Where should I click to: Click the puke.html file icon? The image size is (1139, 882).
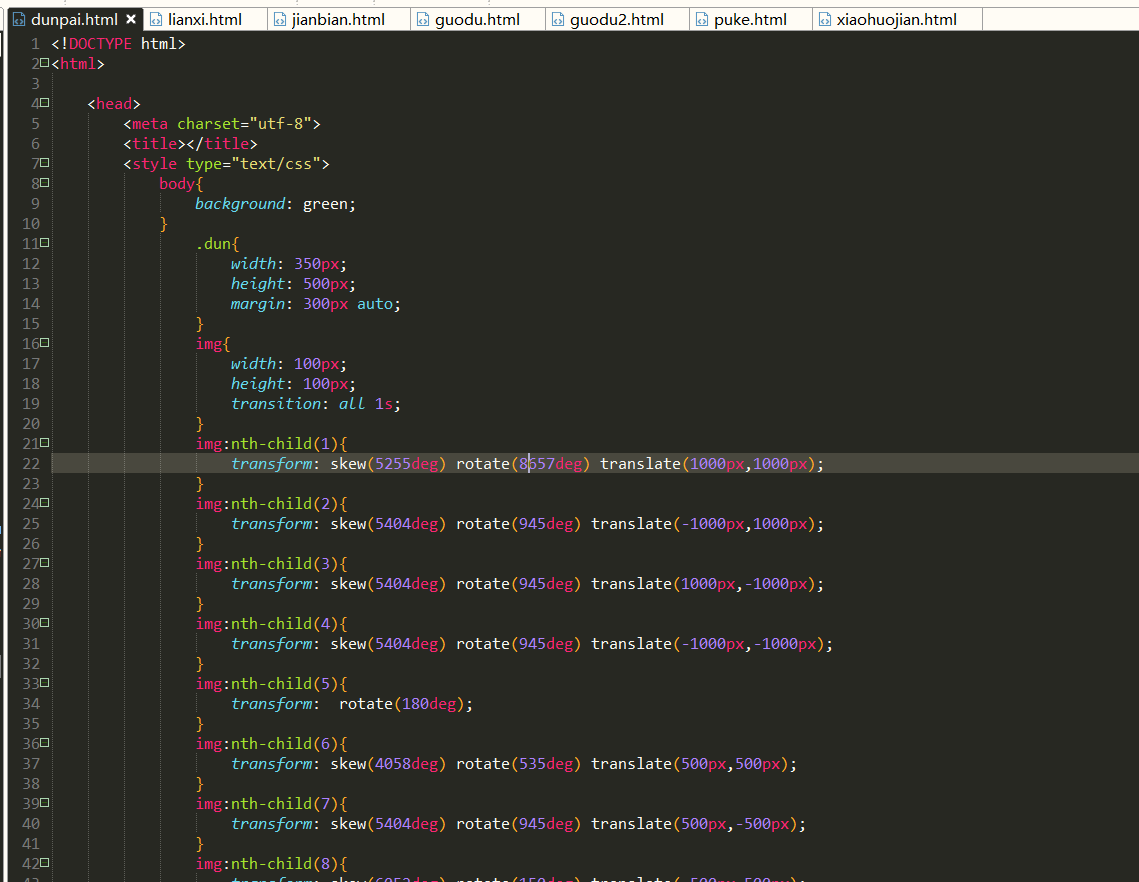702,20
